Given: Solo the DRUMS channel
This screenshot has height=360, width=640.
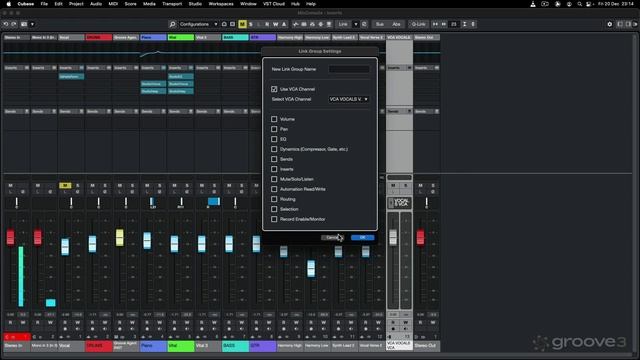Looking at the screenshot, I should click(x=105, y=185).
